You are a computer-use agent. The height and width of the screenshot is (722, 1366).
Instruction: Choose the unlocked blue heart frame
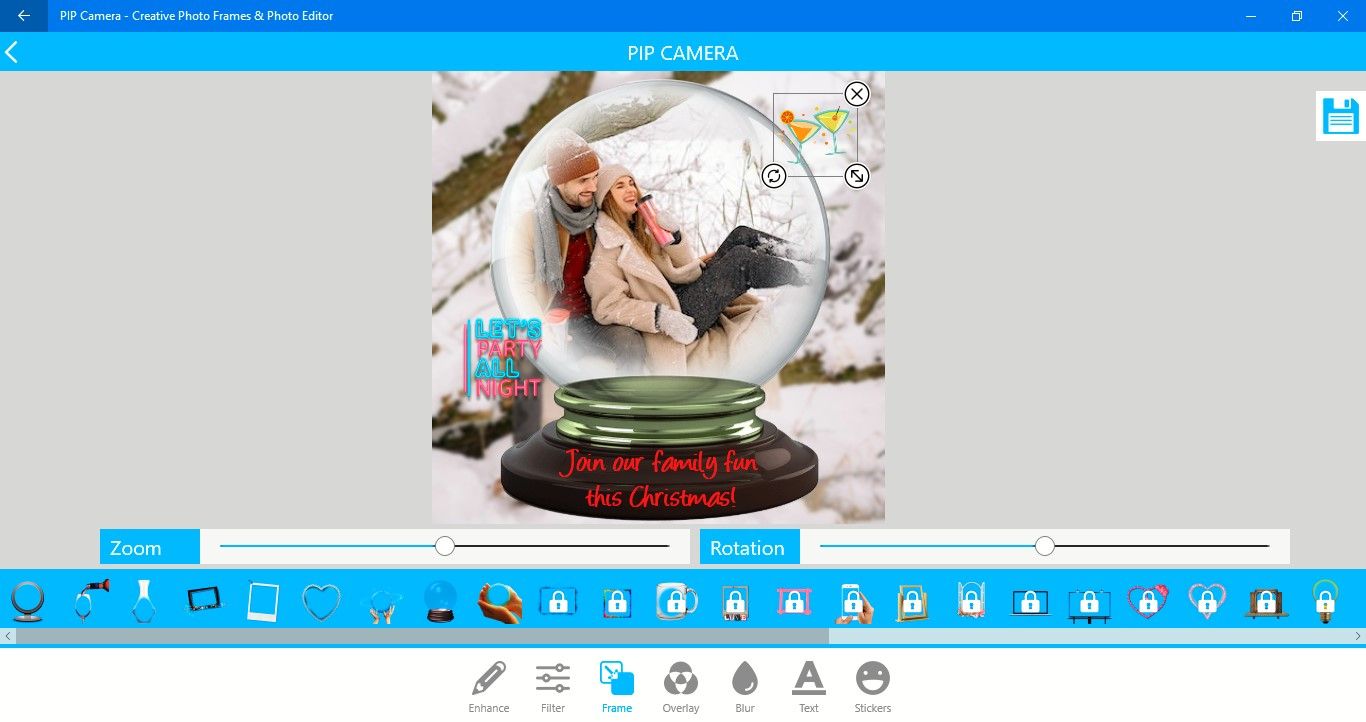[322, 602]
